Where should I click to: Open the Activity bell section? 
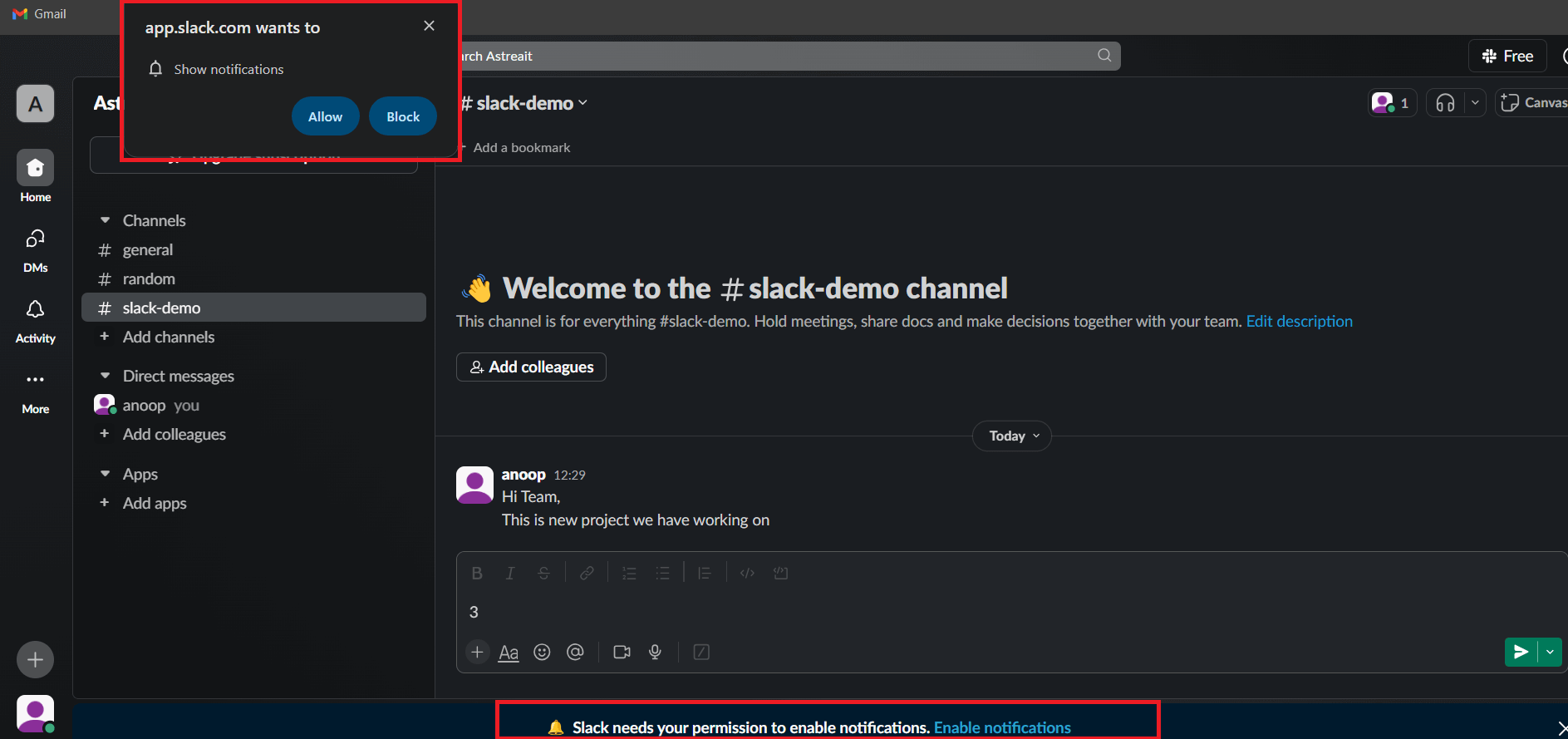[x=36, y=321]
